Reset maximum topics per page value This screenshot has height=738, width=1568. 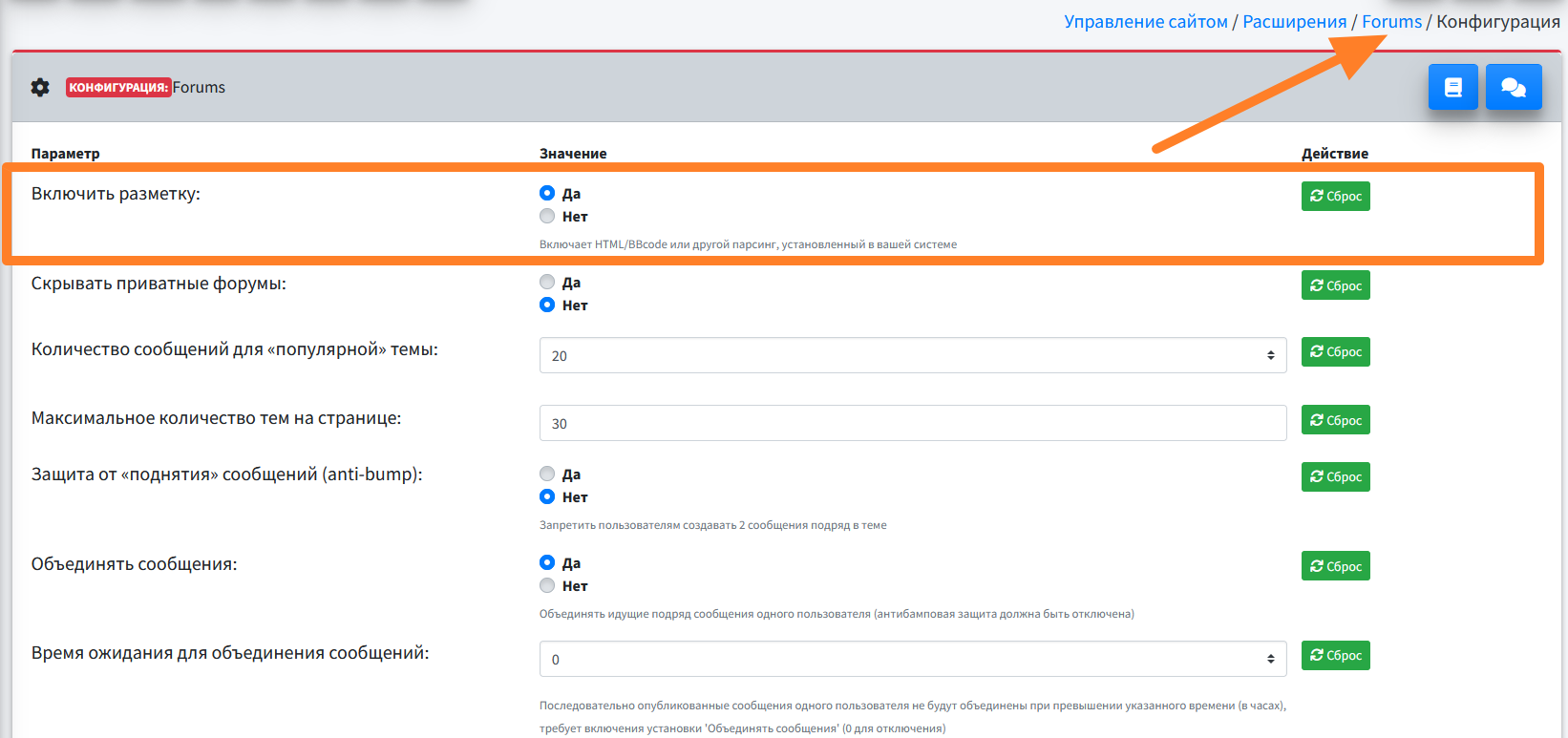pos(1335,420)
